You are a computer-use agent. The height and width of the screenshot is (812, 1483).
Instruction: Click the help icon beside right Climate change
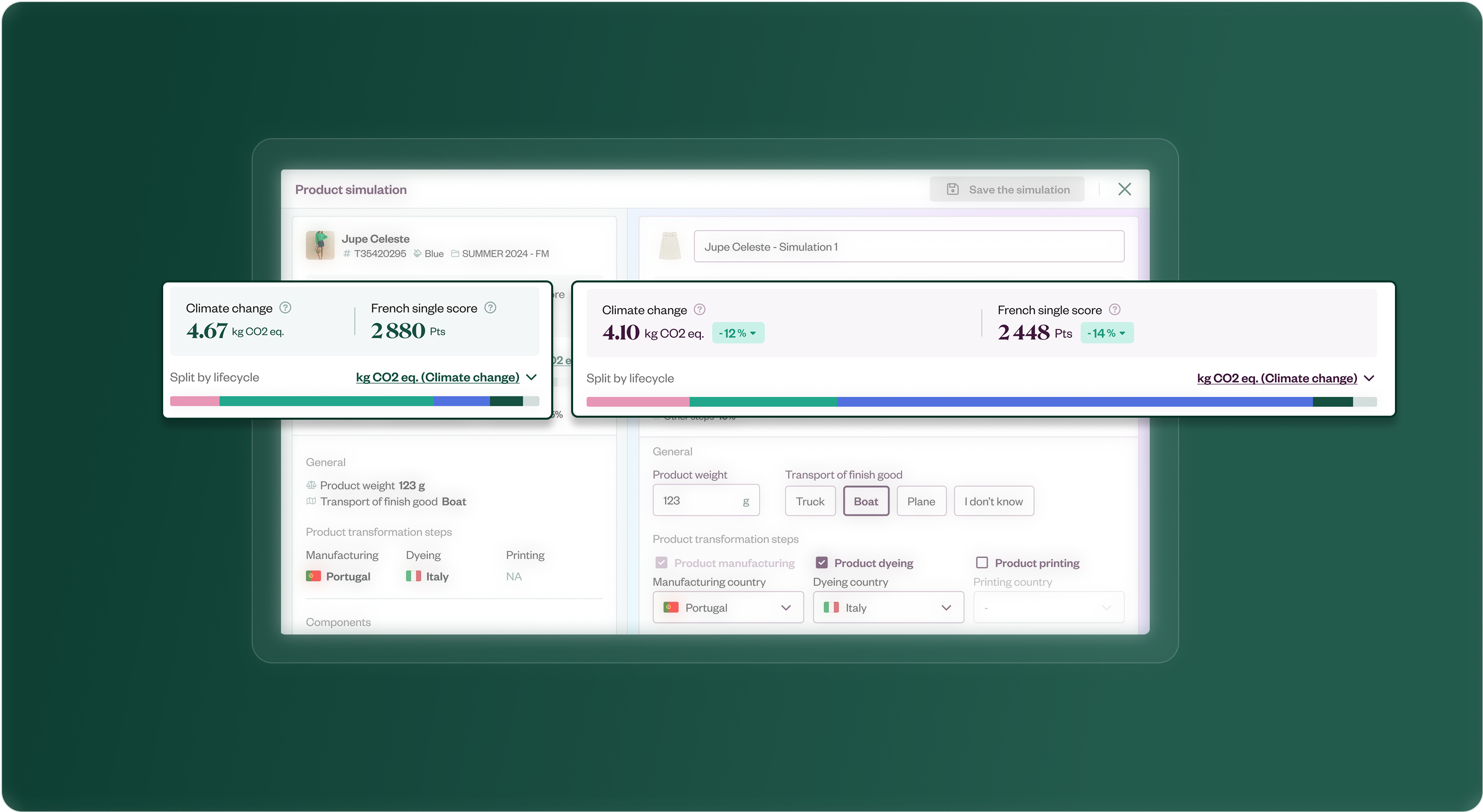pyautogui.click(x=699, y=310)
